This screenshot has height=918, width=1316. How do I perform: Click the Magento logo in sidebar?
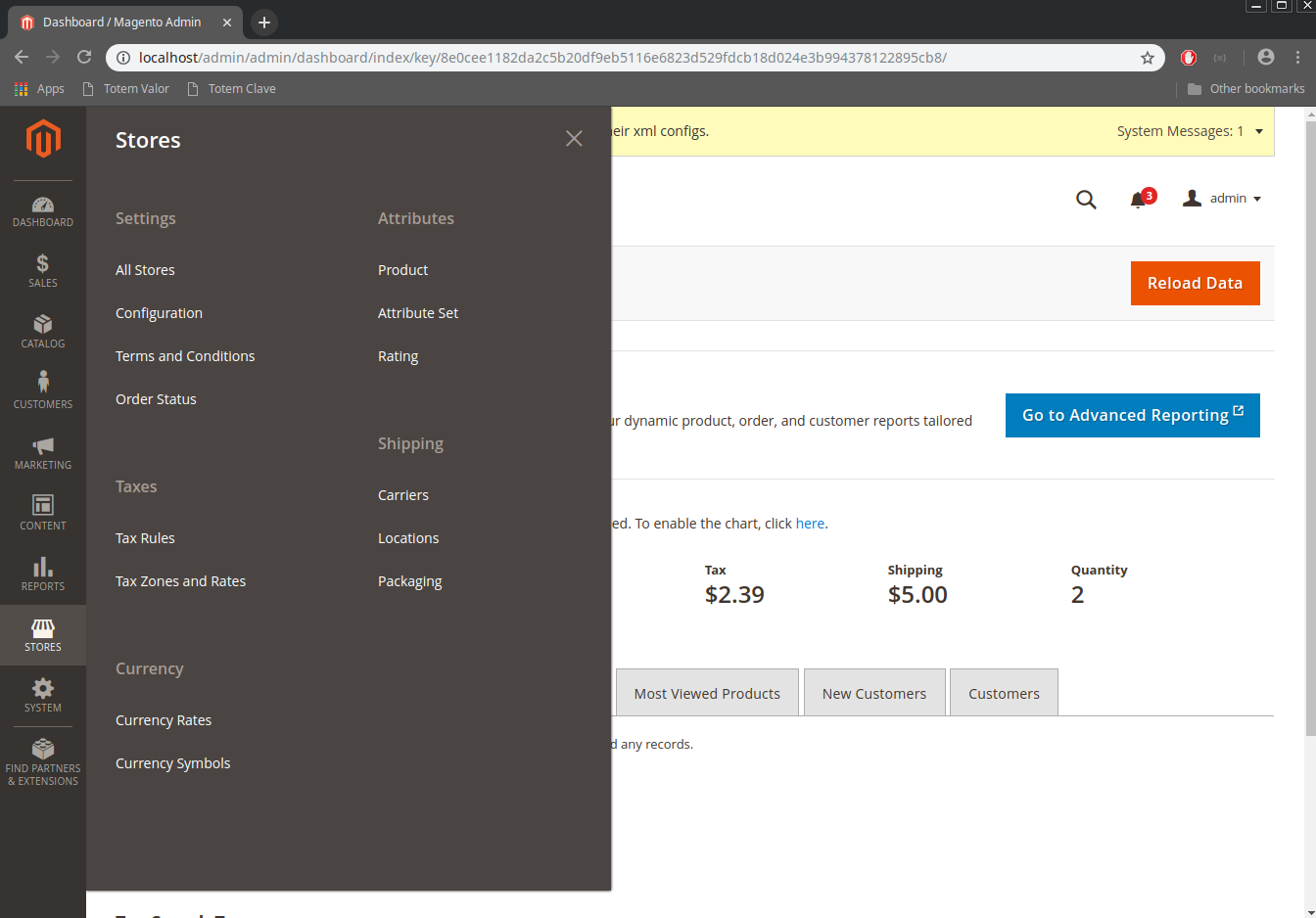43,139
